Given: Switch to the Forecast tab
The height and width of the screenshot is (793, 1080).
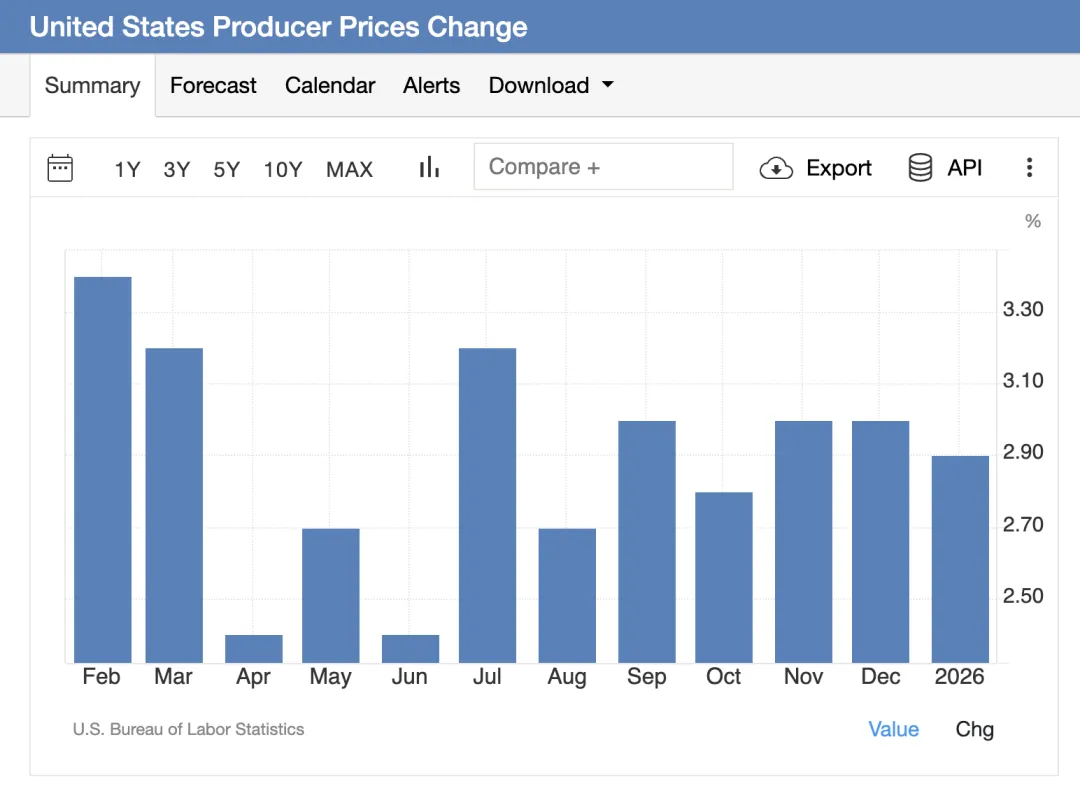Looking at the screenshot, I should [213, 86].
